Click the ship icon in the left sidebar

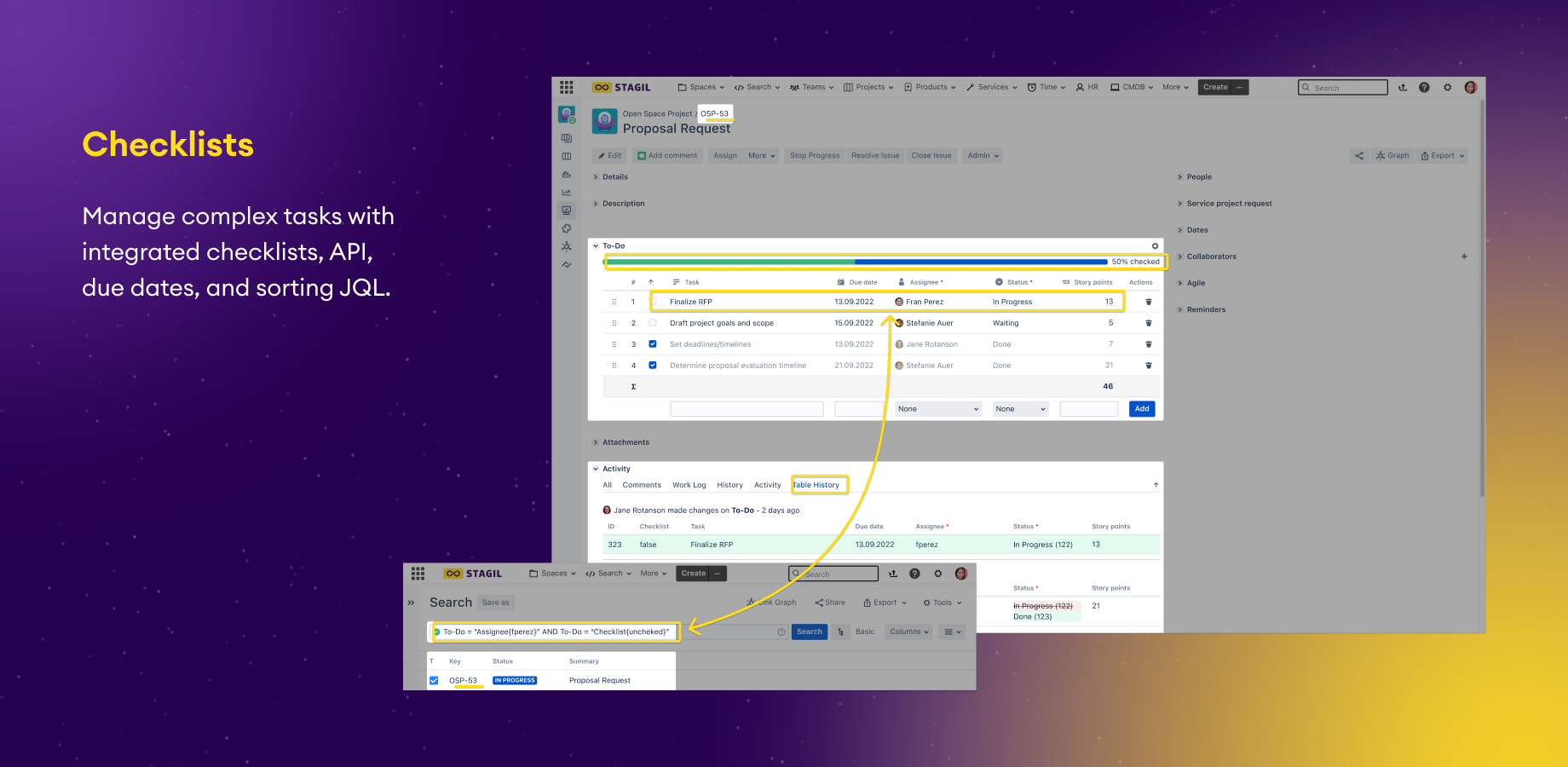567,175
